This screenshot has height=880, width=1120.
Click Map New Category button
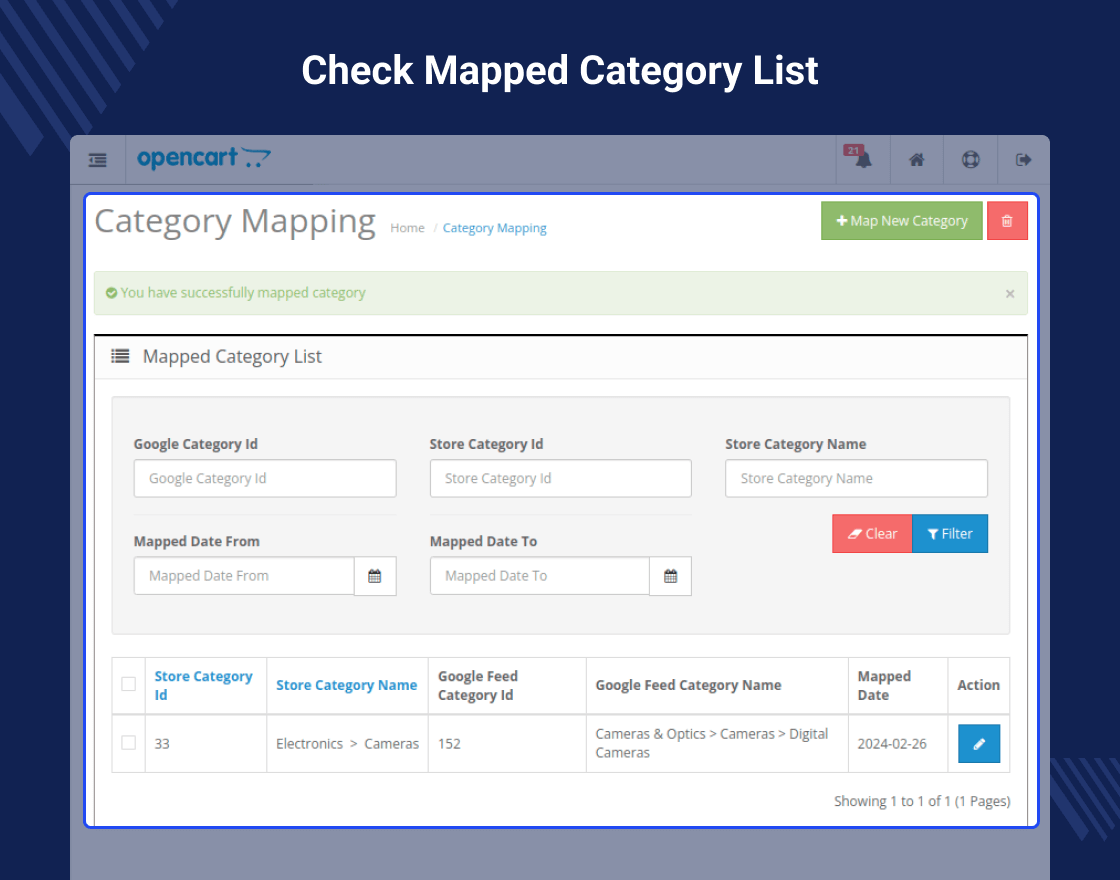pyautogui.click(x=901, y=221)
